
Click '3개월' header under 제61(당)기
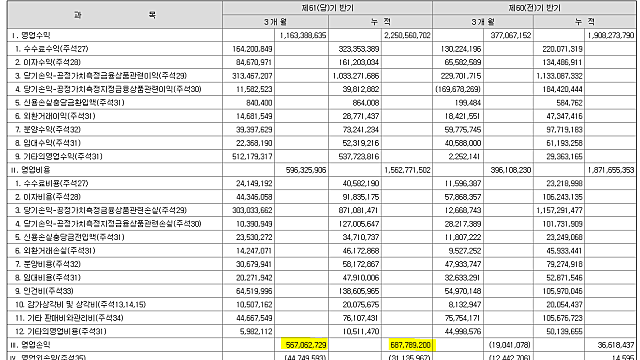point(276,22)
